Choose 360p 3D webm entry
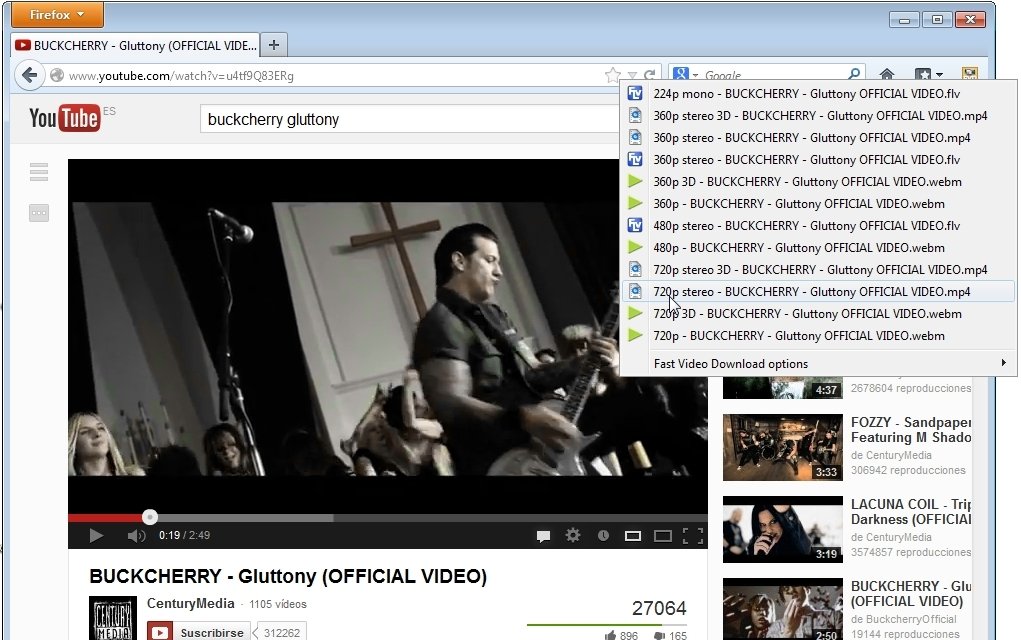This screenshot has height=640, width=1021. coord(818,182)
